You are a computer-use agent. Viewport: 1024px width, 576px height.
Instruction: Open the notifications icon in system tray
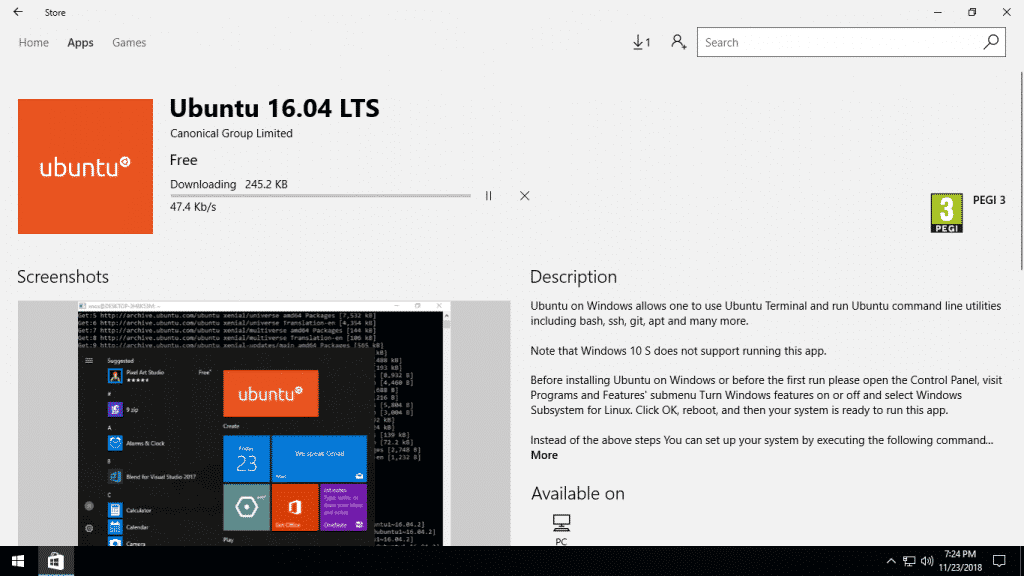pos(999,561)
